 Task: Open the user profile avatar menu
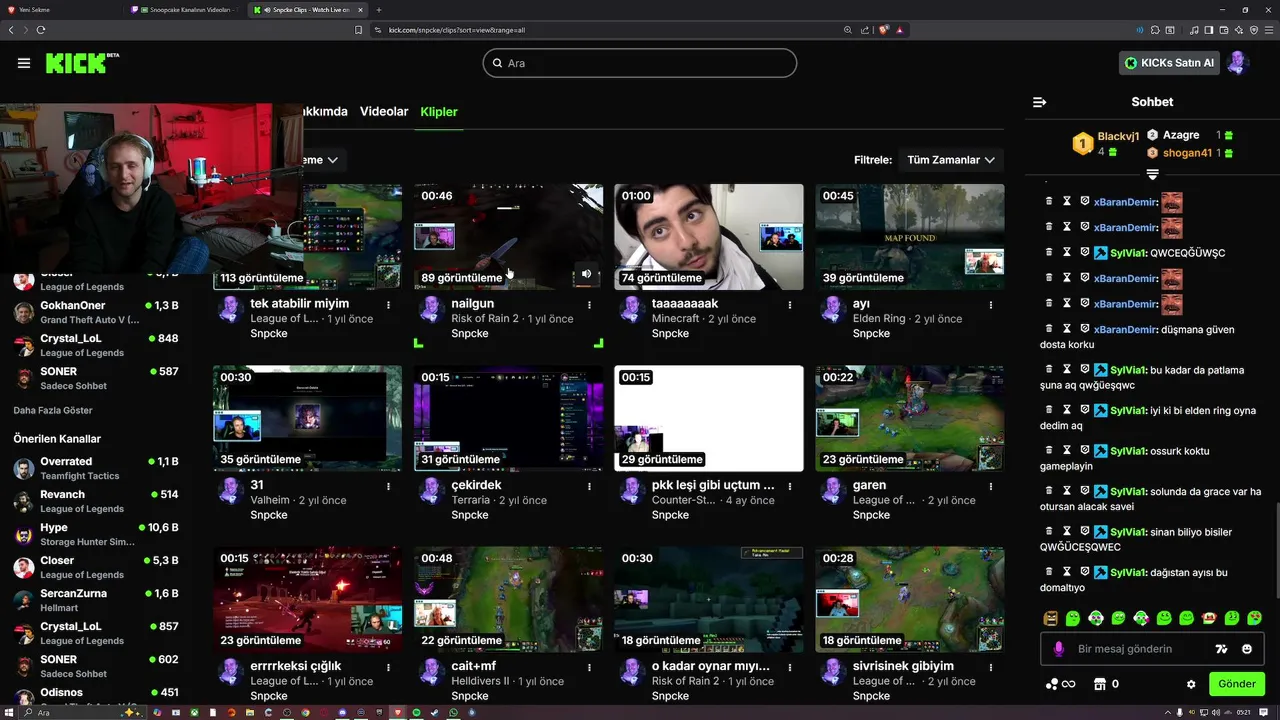point(1238,63)
